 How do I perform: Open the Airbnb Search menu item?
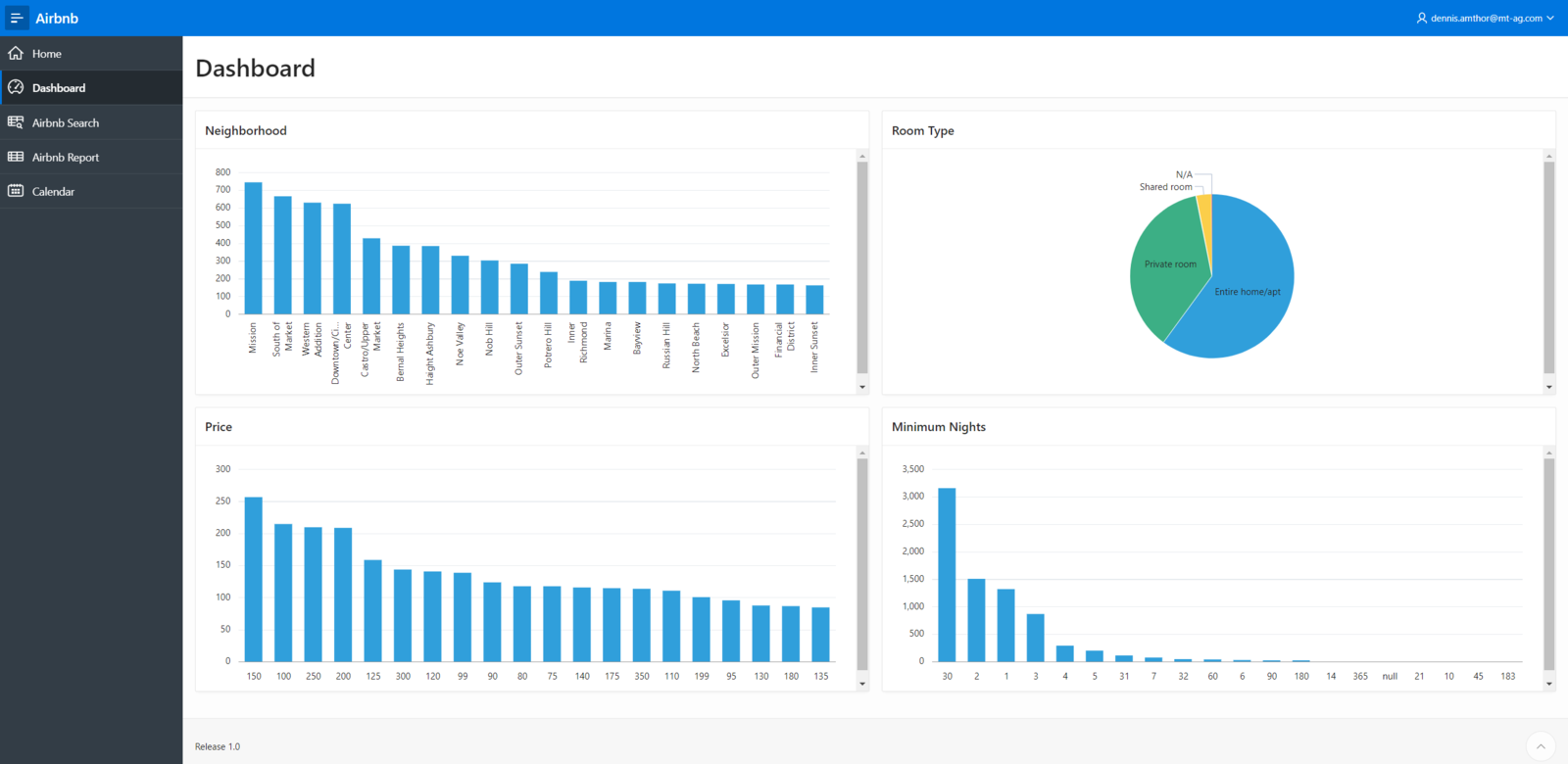[x=66, y=123]
